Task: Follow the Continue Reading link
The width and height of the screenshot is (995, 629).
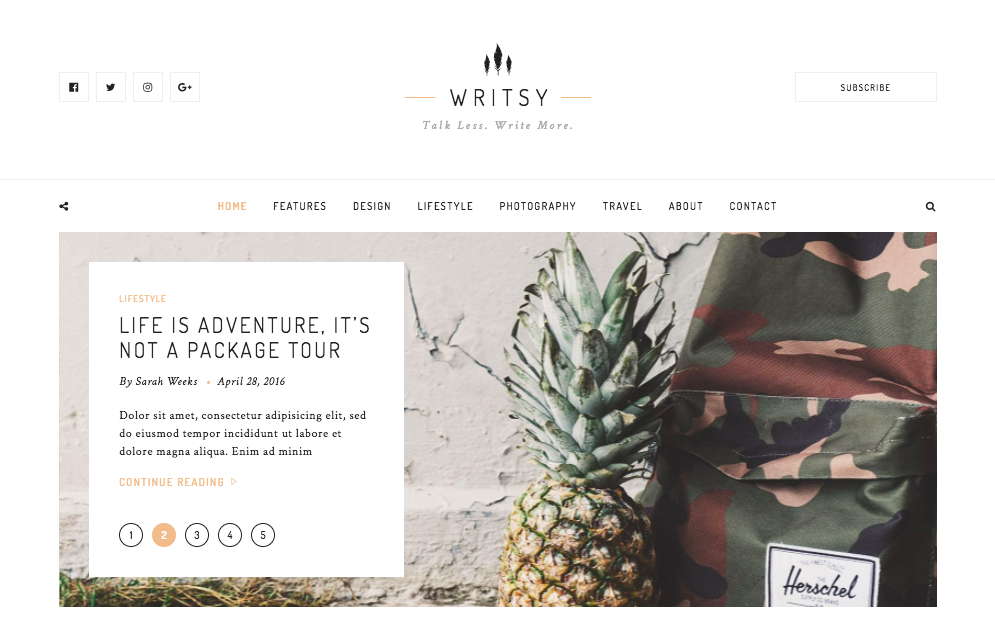Action: pos(171,482)
